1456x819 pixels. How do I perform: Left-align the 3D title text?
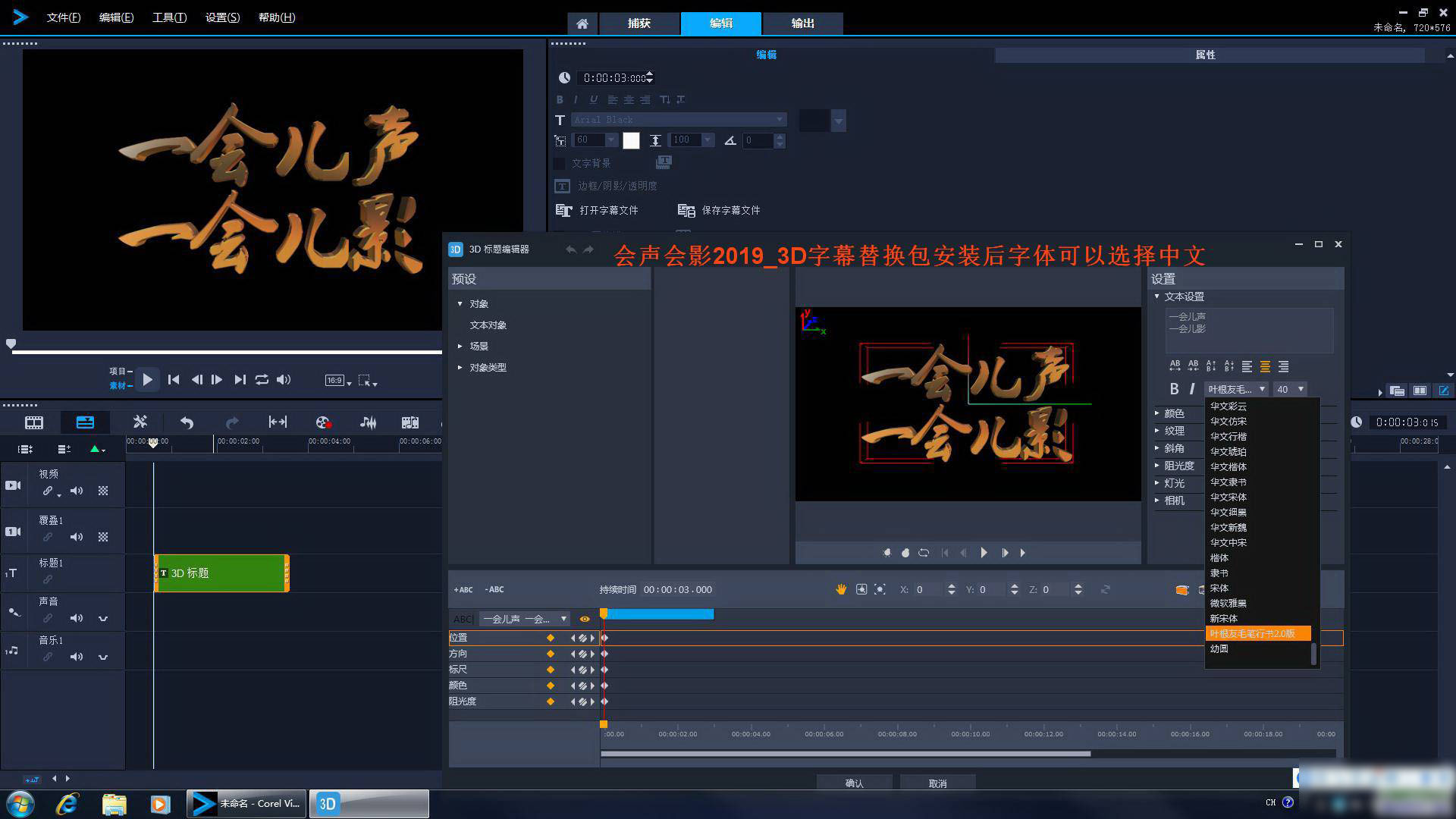(1247, 366)
